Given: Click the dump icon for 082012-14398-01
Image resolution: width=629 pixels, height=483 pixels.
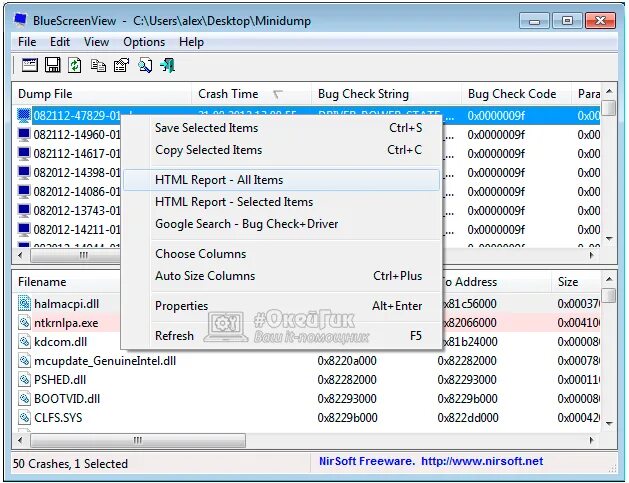Looking at the screenshot, I should point(24,173).
